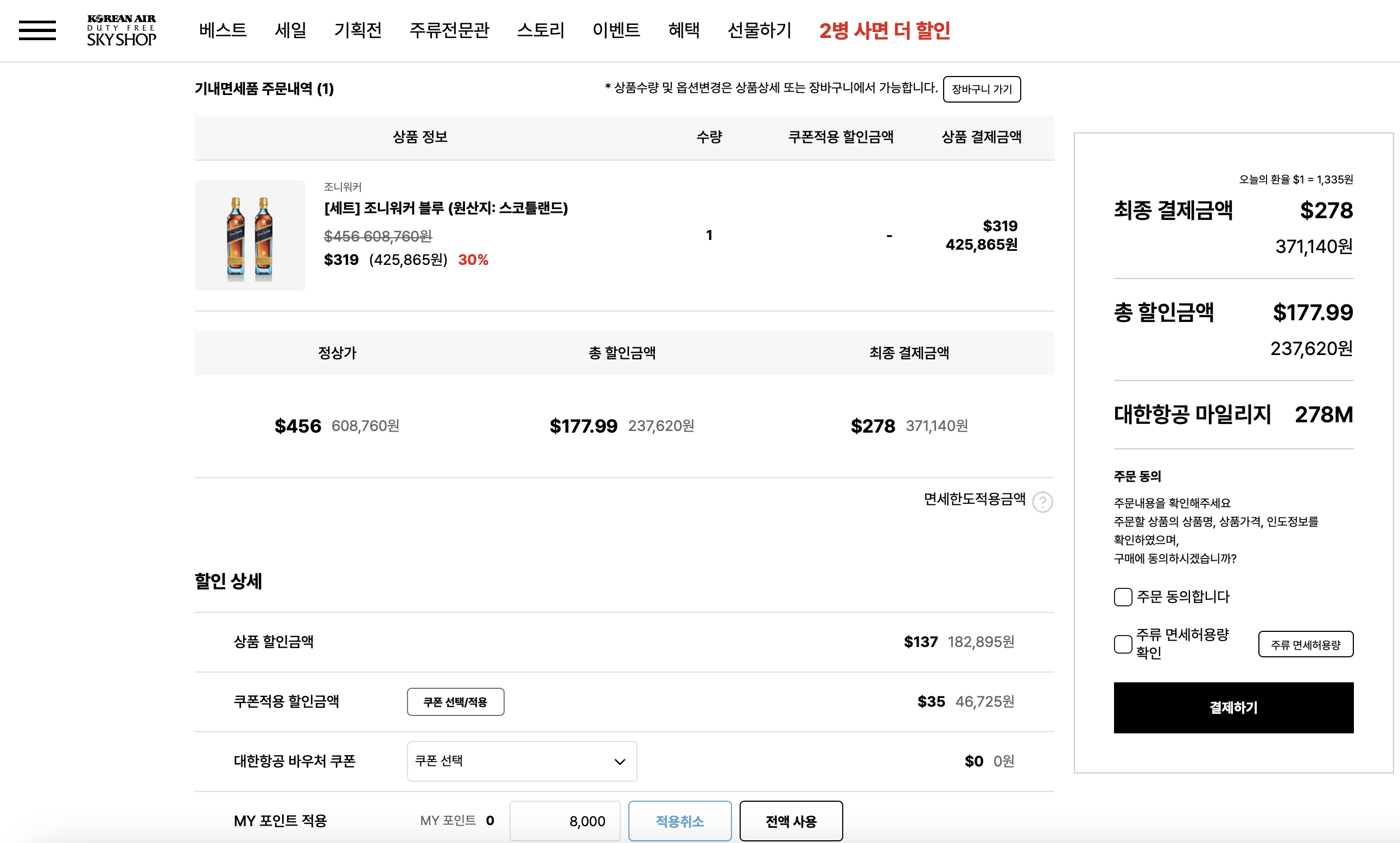This screenshot has width=1400, height=843.
Task: Click the 면세한도적용금액 help question icon
Action: [x=1042, y=502]
